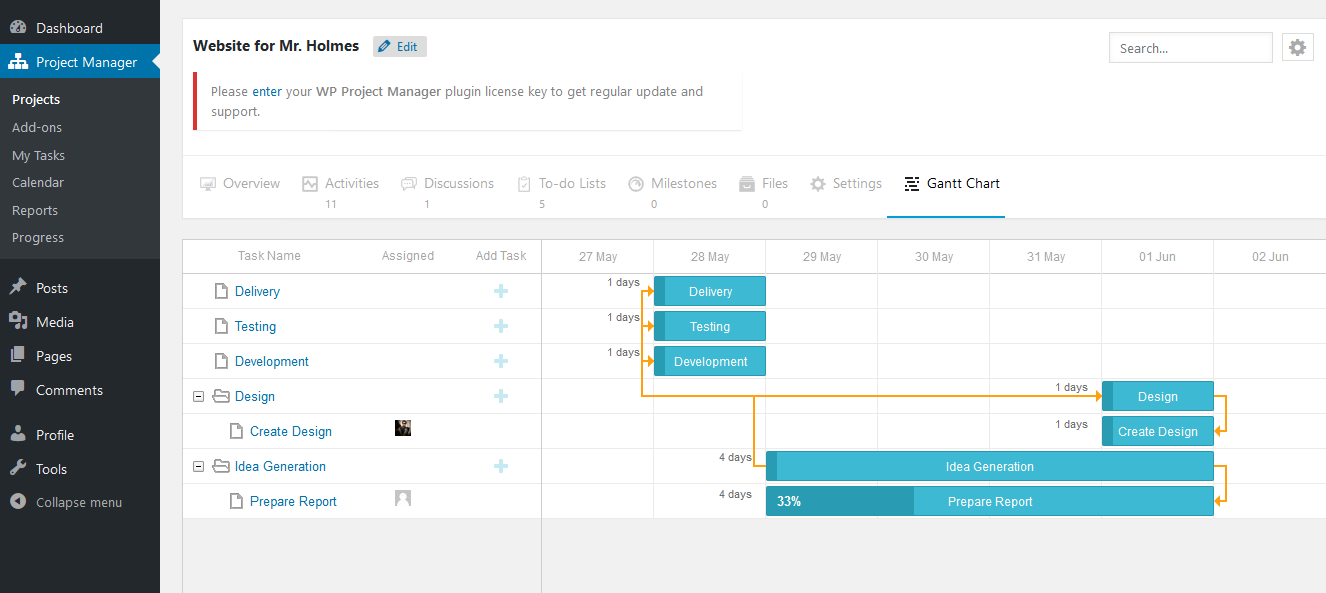This screenshot has height=593, width=1326.
Task: Open My Tasks in sidebar menu
Action: coord(38,155)
